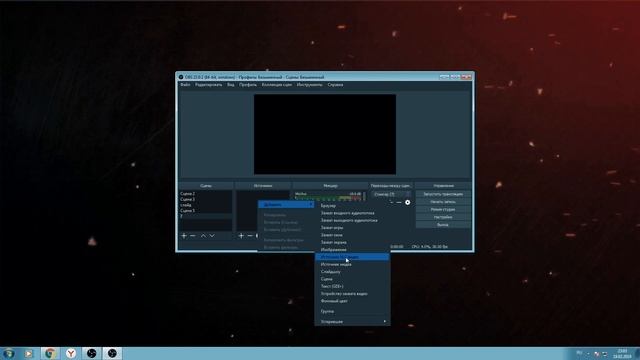Choose Группа in the add source menu

pos(352,311)
